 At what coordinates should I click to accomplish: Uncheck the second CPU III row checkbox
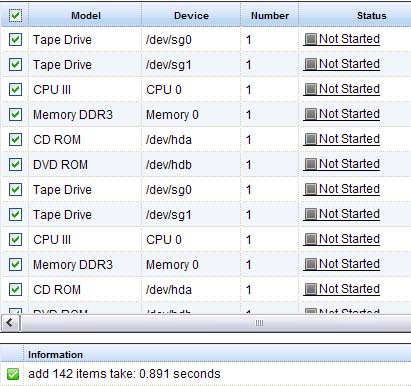coord(15,239)
